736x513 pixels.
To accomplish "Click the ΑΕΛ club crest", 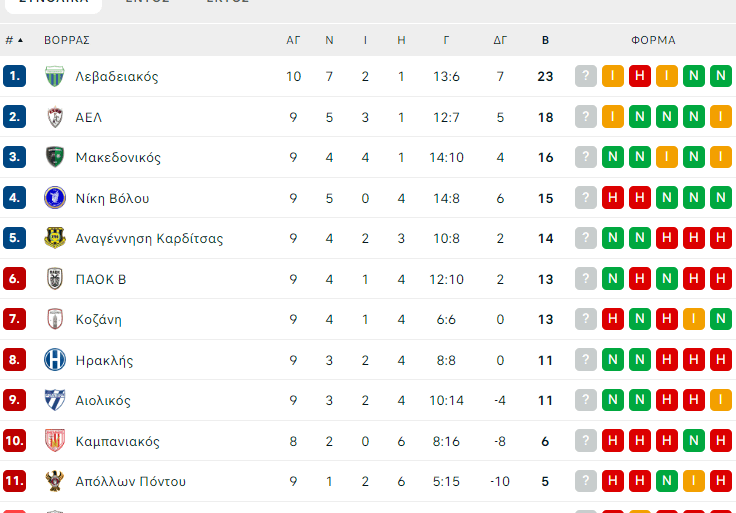I will [55, 117].
